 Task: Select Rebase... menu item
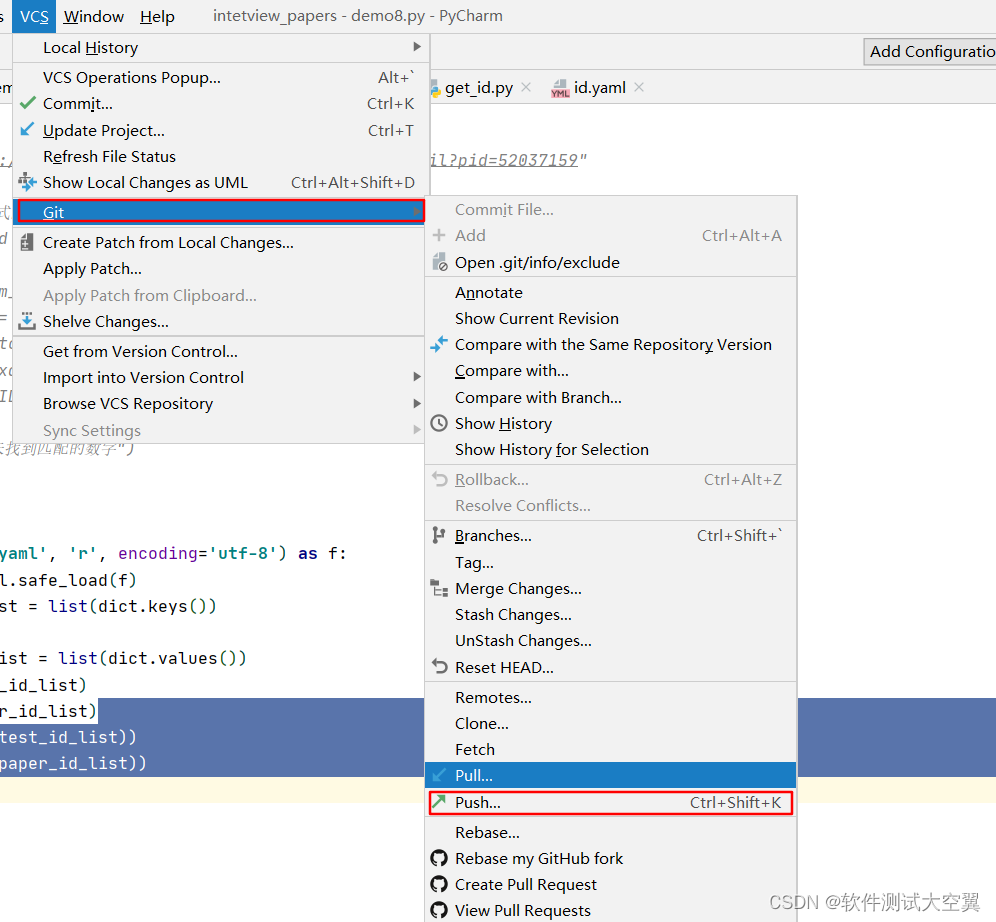coord(610,832)
